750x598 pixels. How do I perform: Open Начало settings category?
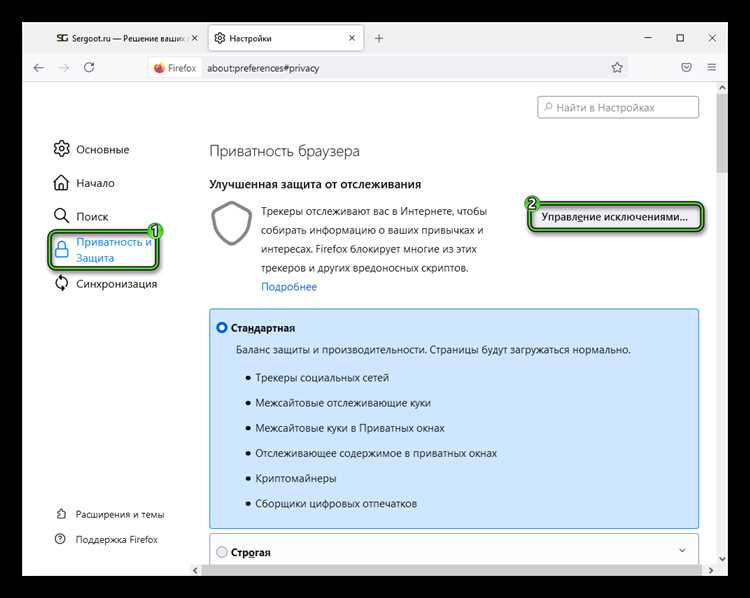[84, 183]
